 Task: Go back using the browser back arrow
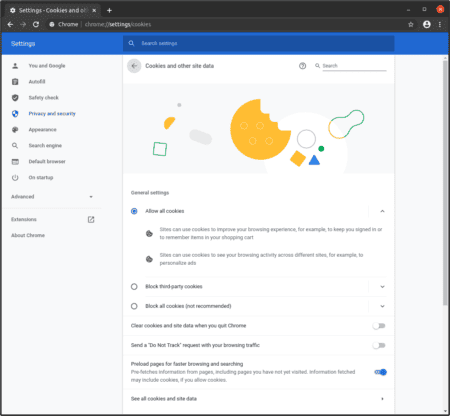pyautogui.click(x=10, y=24)
